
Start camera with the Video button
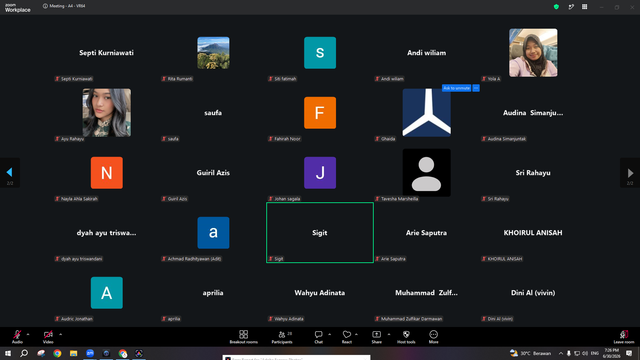(48, 337)
